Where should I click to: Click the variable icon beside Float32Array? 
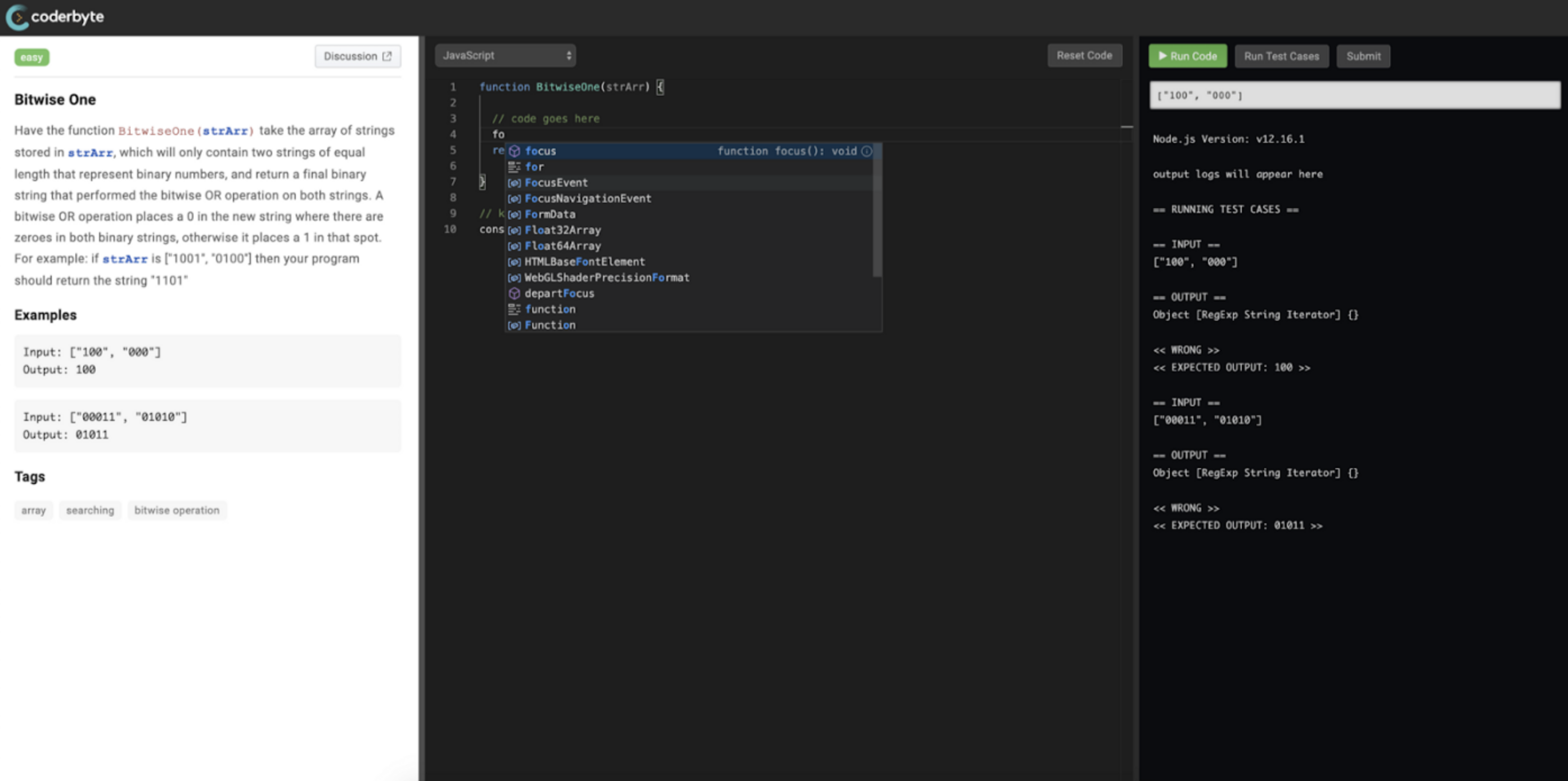[x=515, y=230]
